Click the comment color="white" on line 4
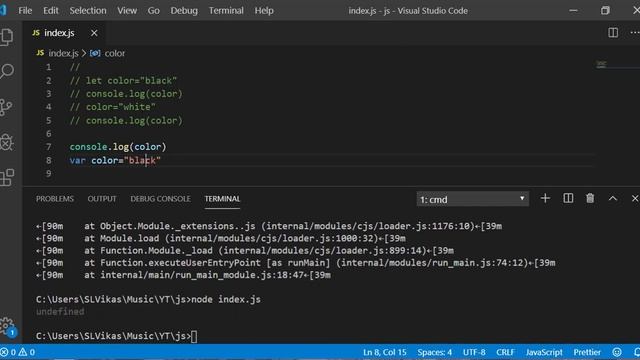640x360 pixels. [113, 107]
